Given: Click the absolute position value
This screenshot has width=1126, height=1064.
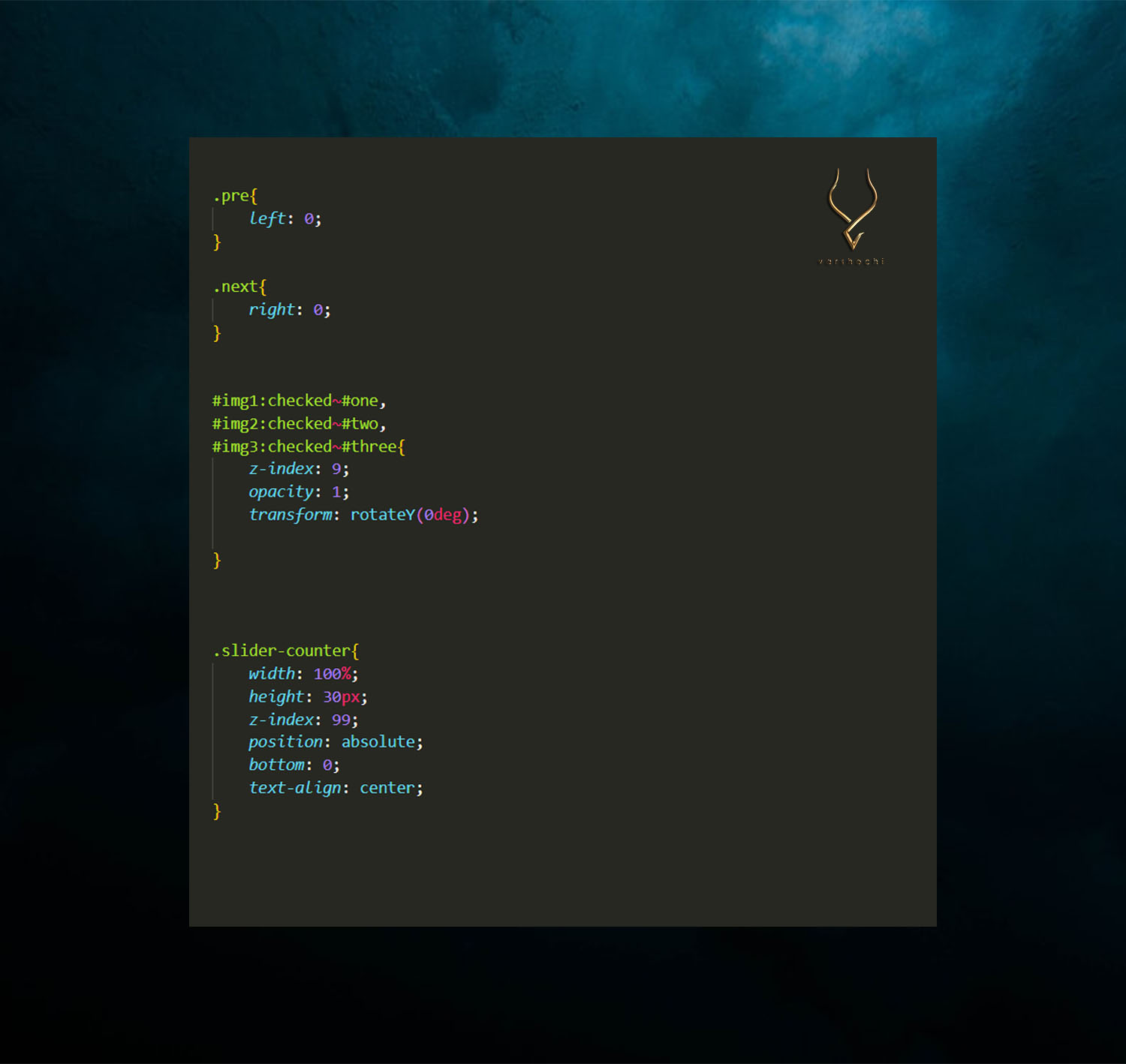Looking at the screenshot, I should click(378, 742).
